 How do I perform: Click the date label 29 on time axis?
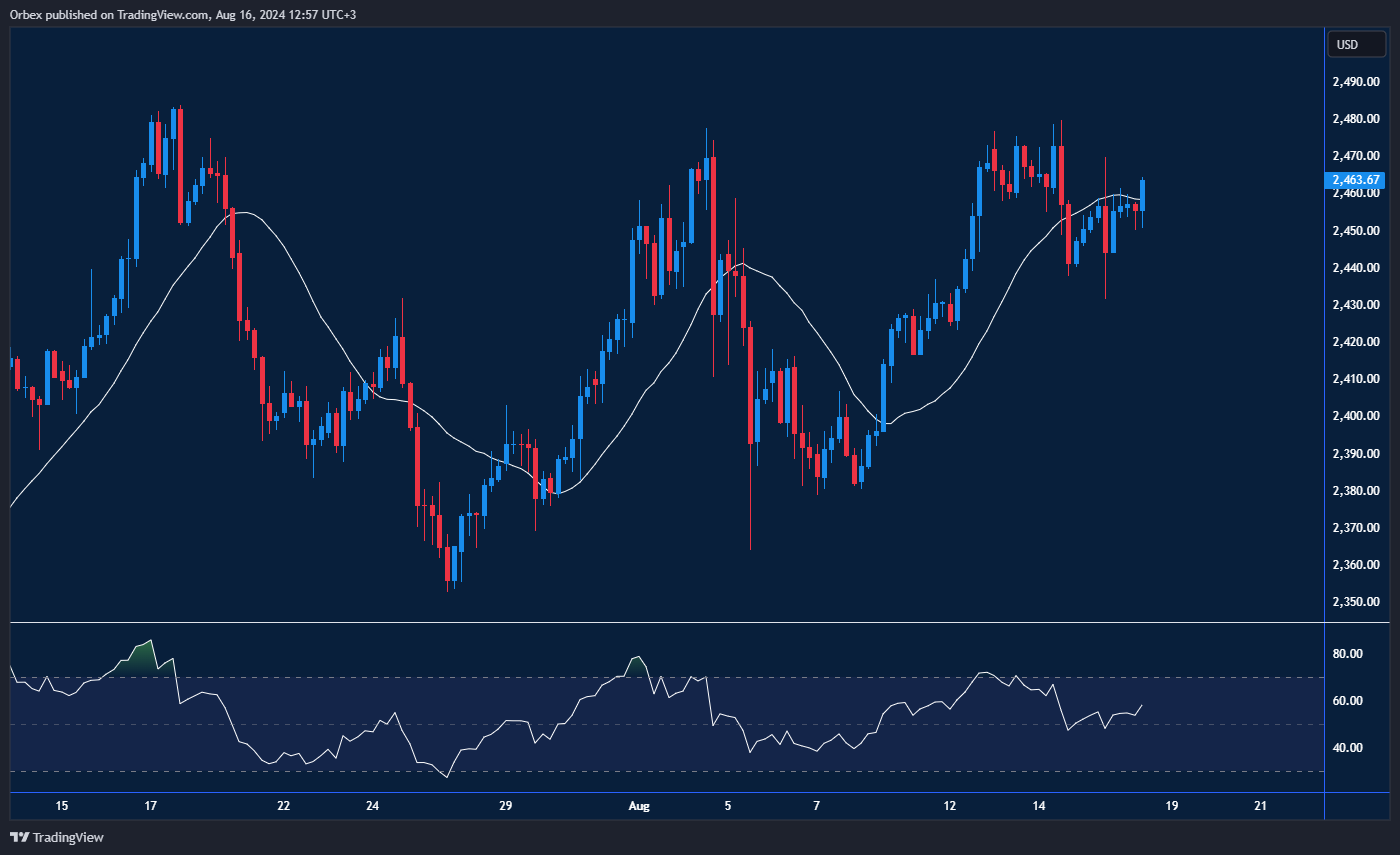click(505, 806)
